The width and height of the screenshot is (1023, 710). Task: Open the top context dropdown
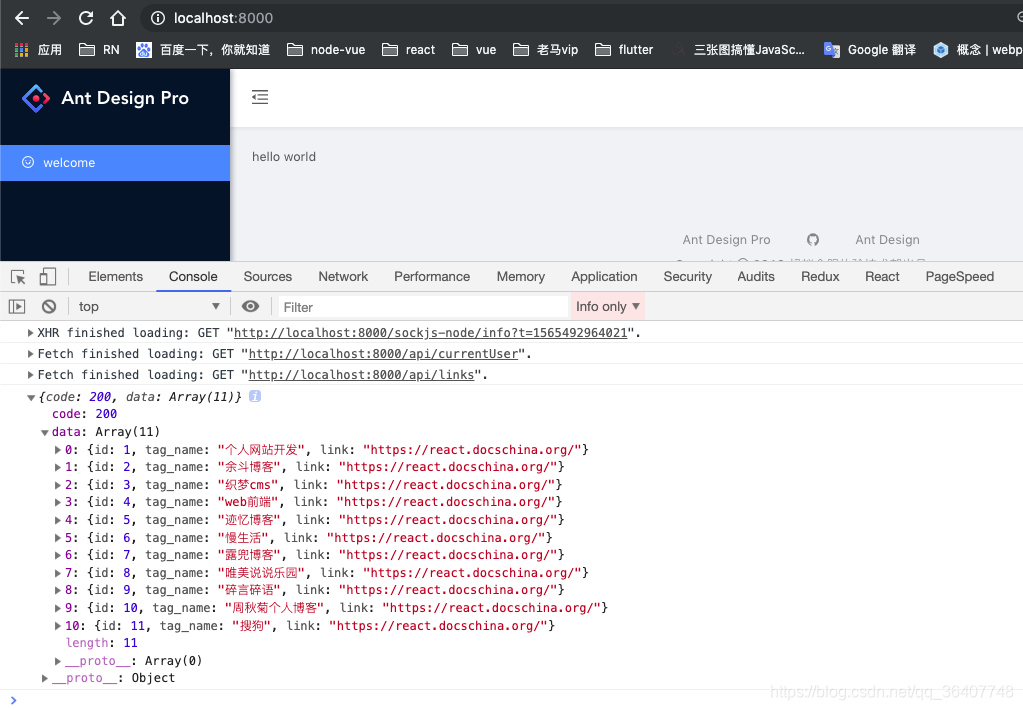(149, 307)
